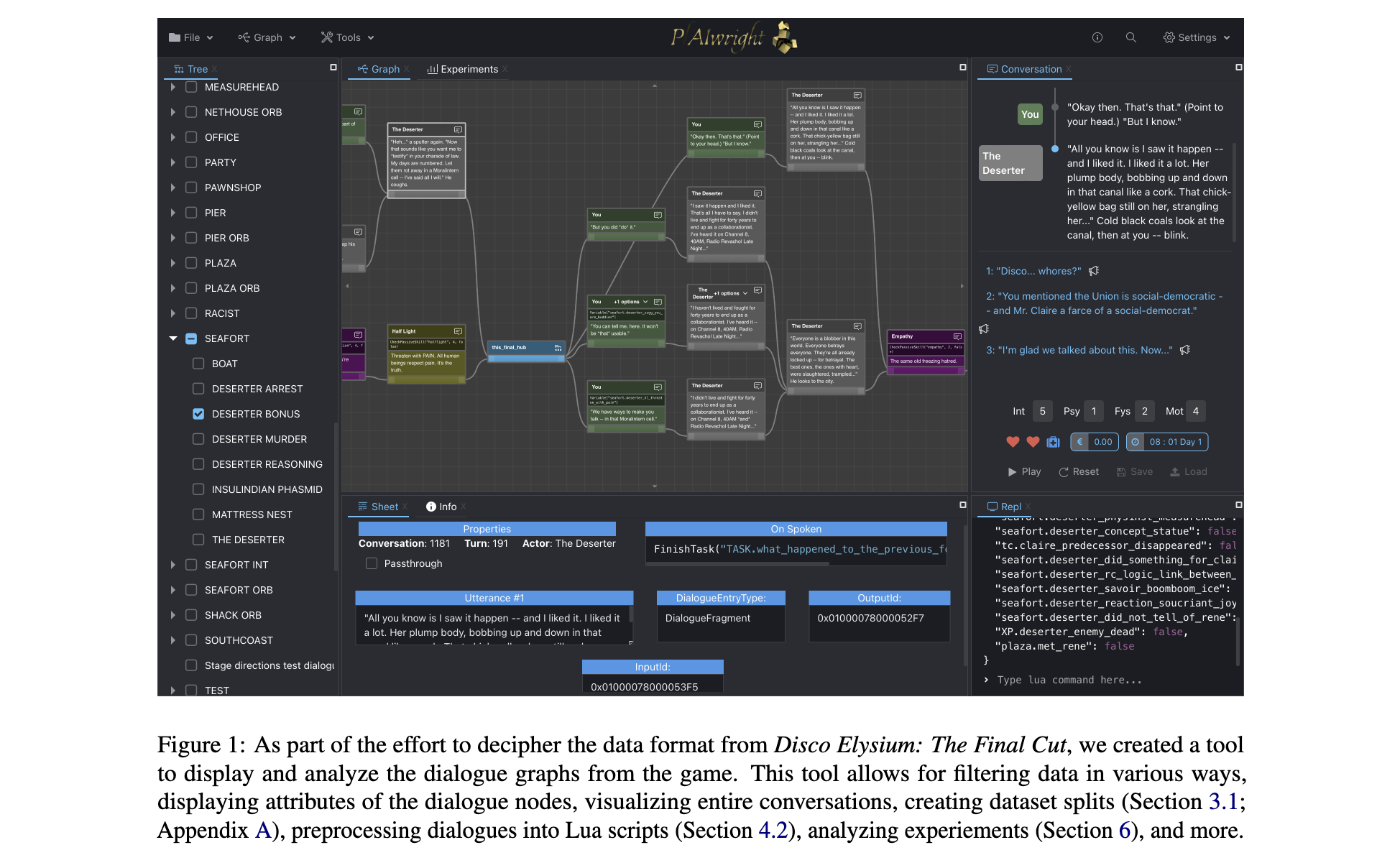Click the blue timeline dot beside The Deserter
1400x868 pixels.
(x=1055, y=149)
